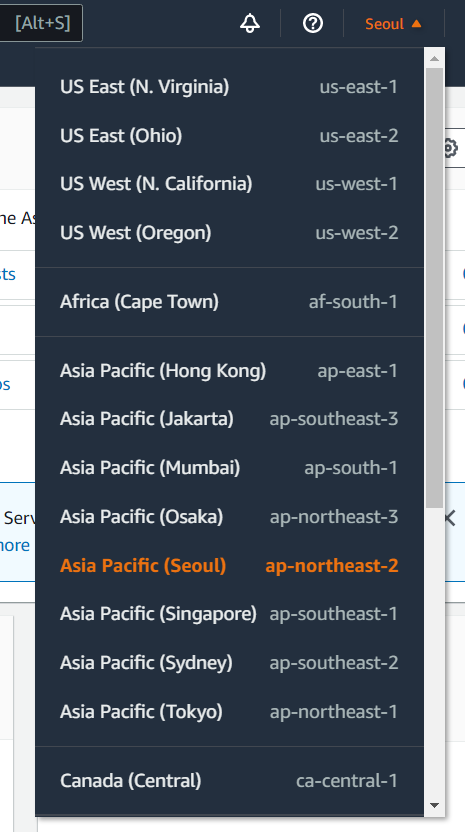Viewport: 465px width, 832px height.
Task: Select Asia Pacific (Jakarta) region
Action: pyautogui.click(x=229, y=419)
